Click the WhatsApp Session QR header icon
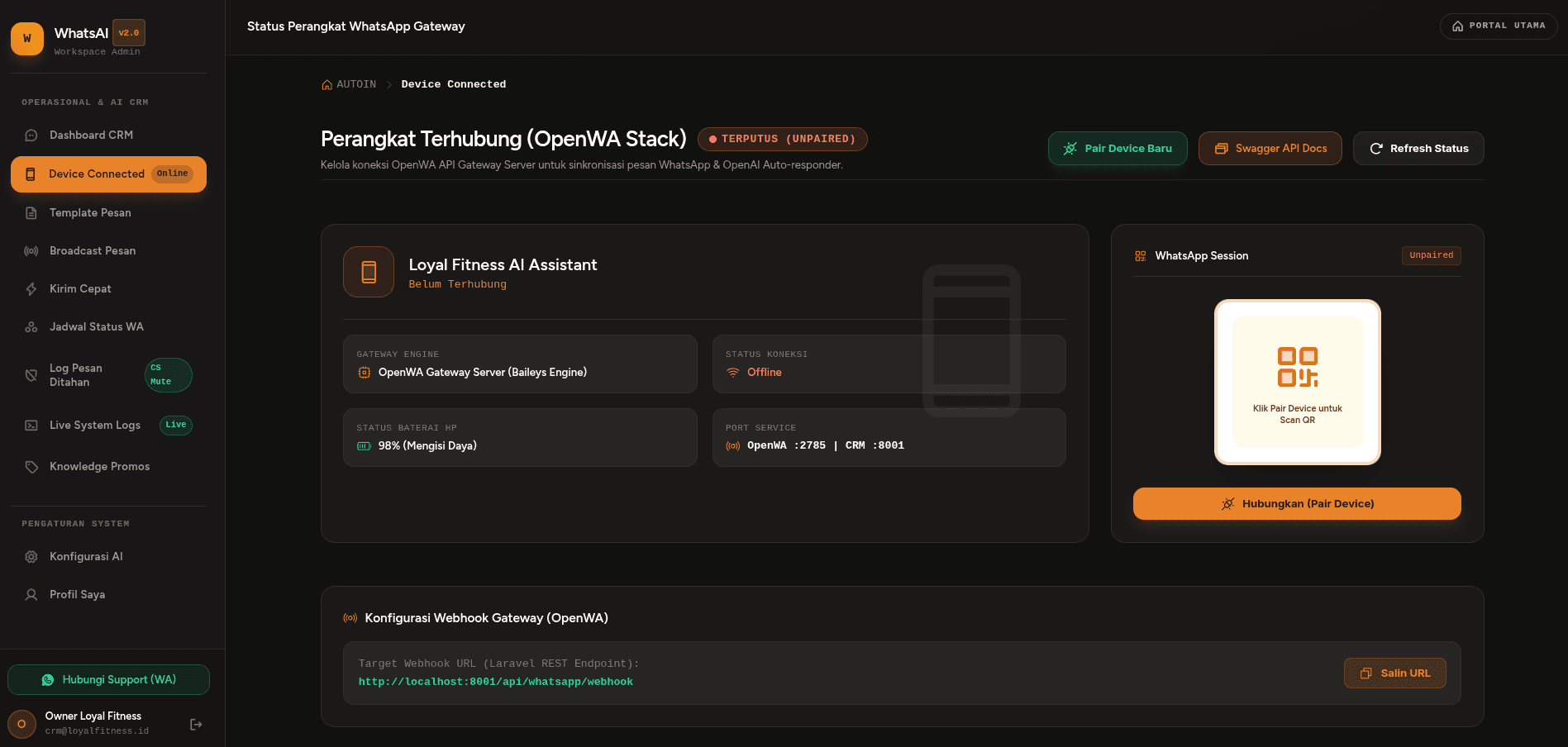Viewport: 1568px width, 747px height. [1141, 256]
